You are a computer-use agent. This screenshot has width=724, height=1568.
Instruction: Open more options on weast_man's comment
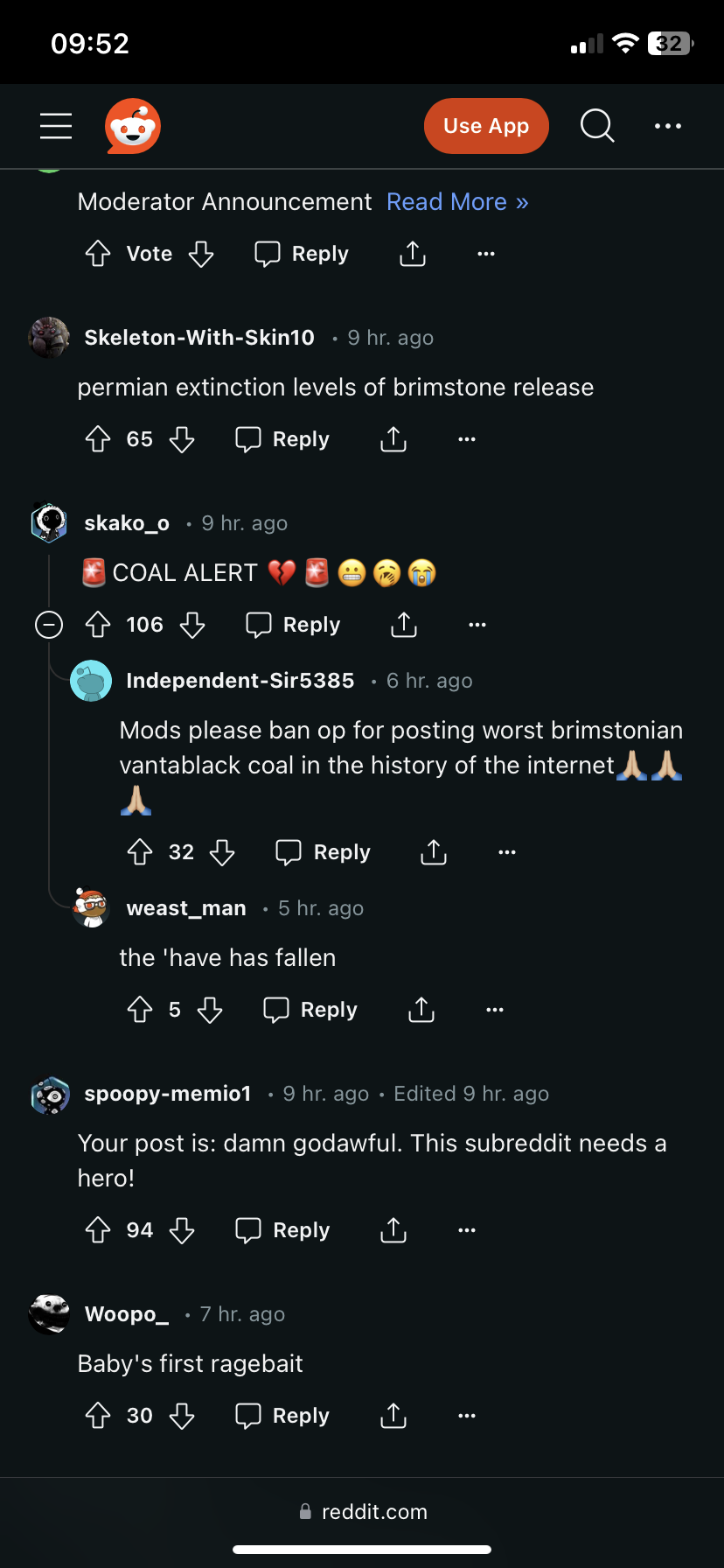coord(495,1010)
